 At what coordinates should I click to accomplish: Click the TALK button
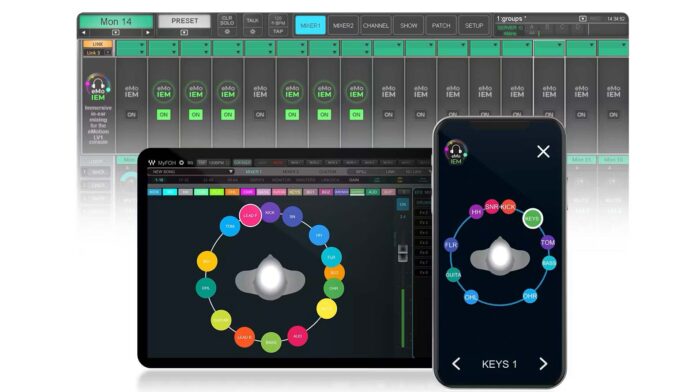coord(252,21)
